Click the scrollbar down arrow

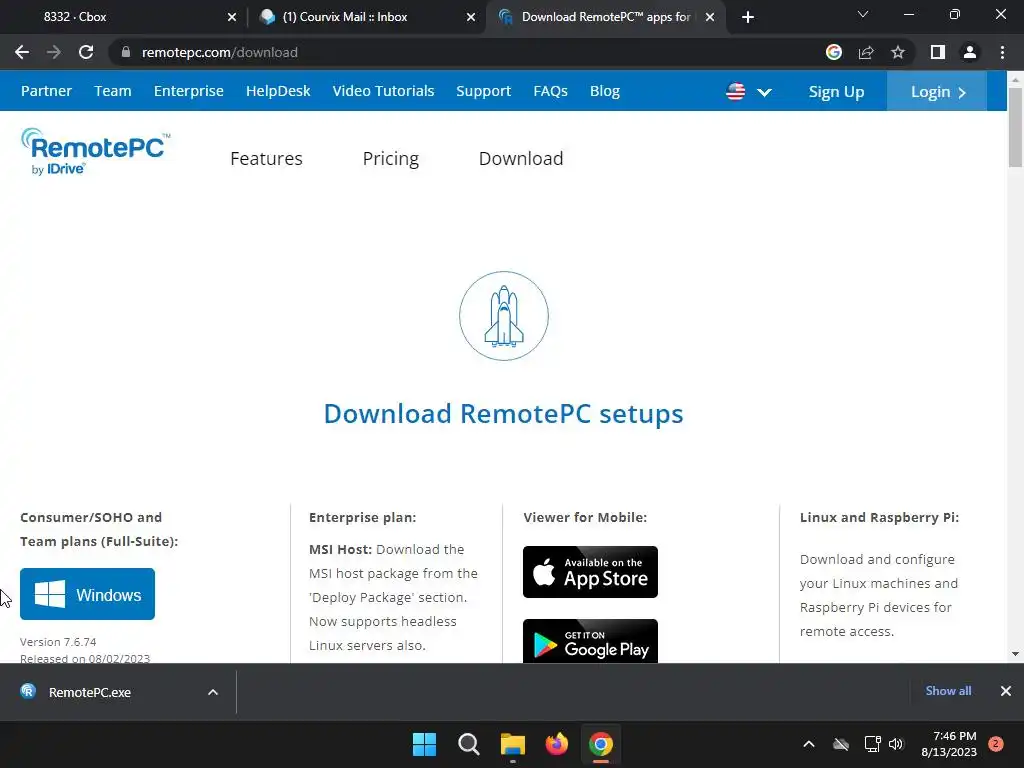pos(1015,654)
